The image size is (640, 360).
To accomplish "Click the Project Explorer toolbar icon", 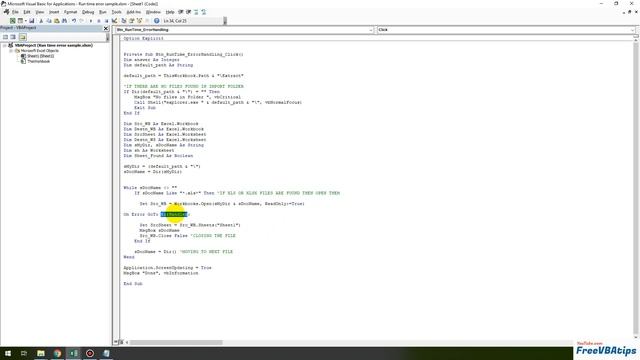I will (x=124, y=21).
